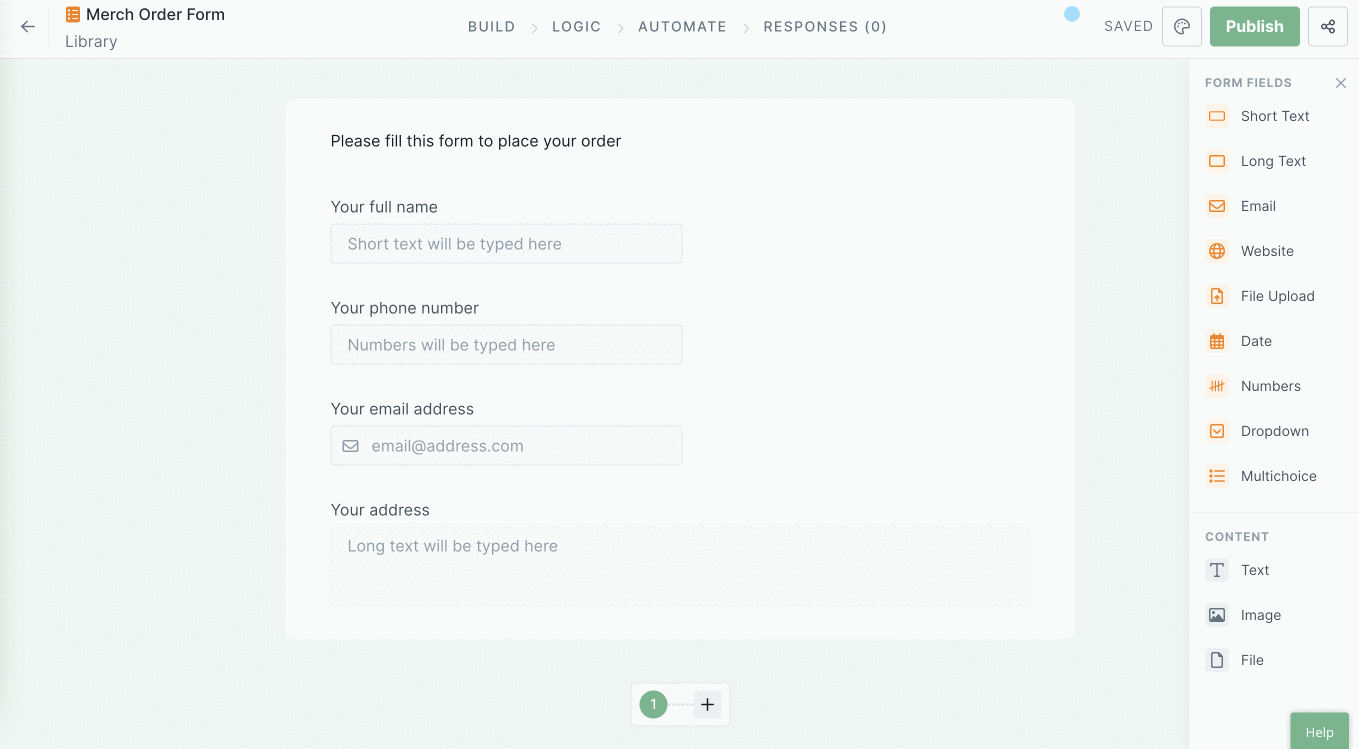Image resolution: width=1359 pixels, height=749 pixels.
Task: Add a Short Text field from the sidebar
Action: click(1272, 116)
